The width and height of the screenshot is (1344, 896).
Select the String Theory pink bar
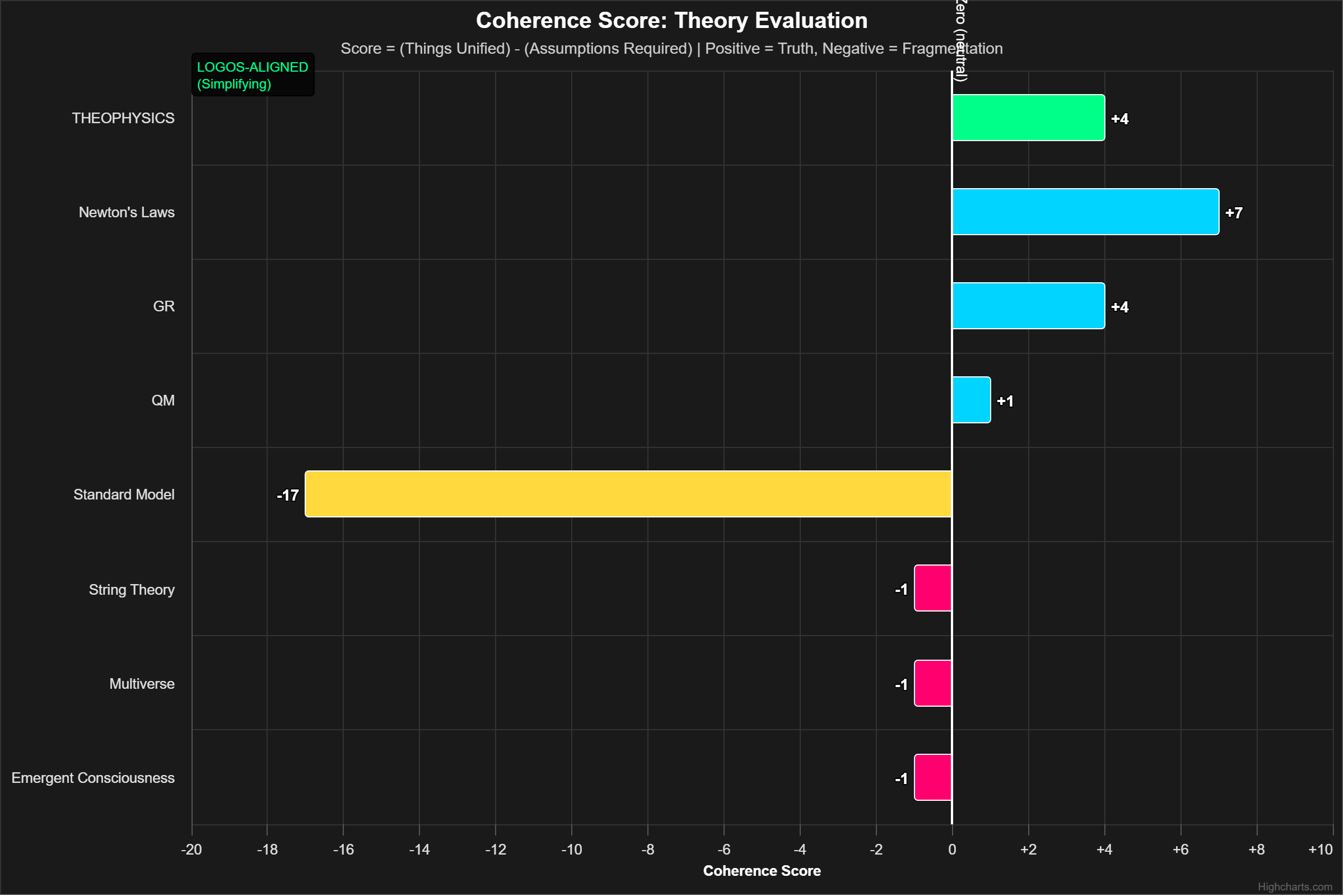click(932, 589)
